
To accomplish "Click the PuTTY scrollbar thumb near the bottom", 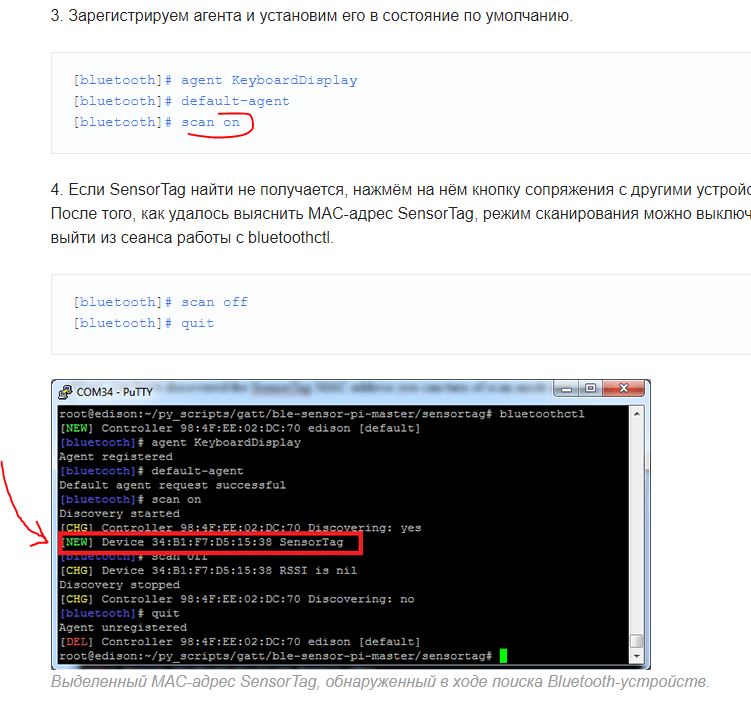I will tap(637, 641).
